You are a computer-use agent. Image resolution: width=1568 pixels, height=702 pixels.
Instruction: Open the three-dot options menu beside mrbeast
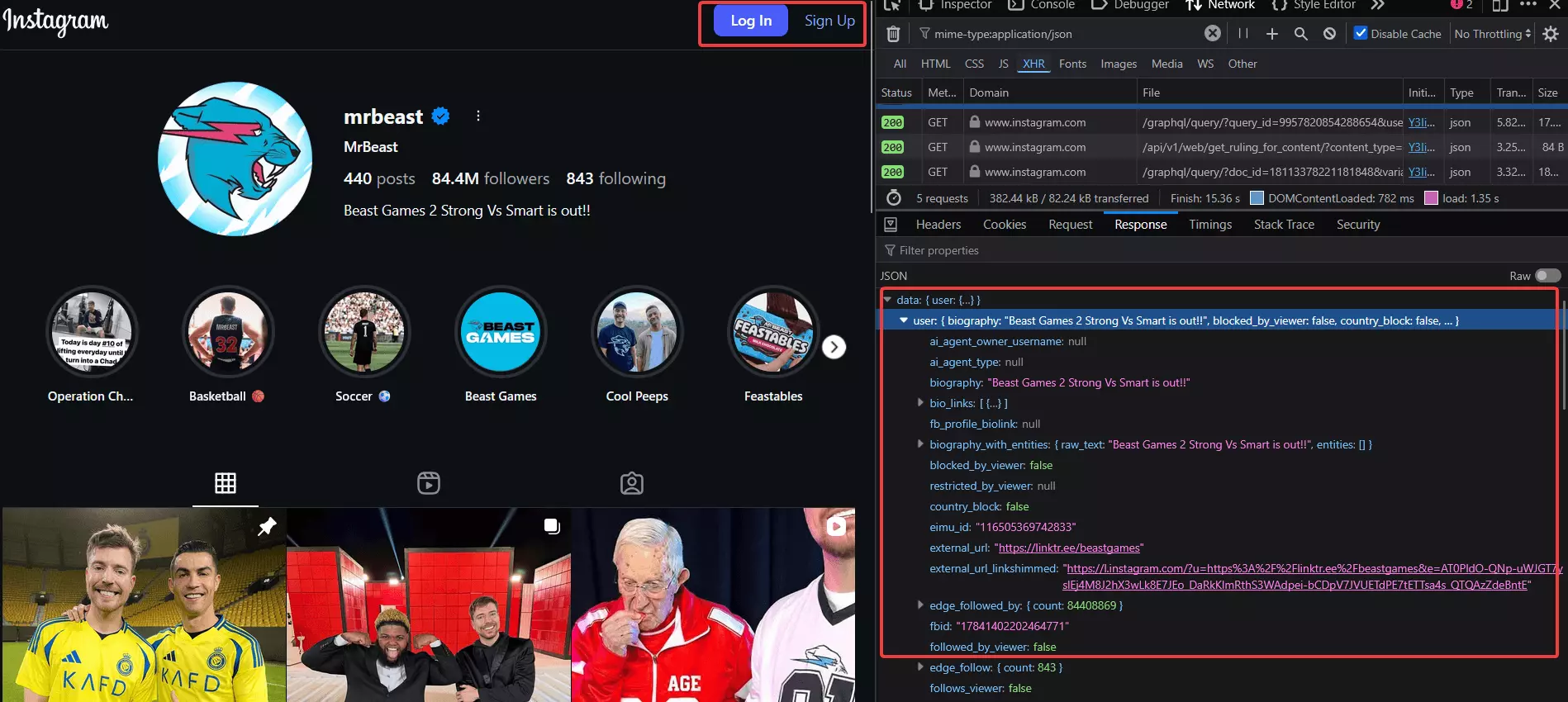point(478,116)
